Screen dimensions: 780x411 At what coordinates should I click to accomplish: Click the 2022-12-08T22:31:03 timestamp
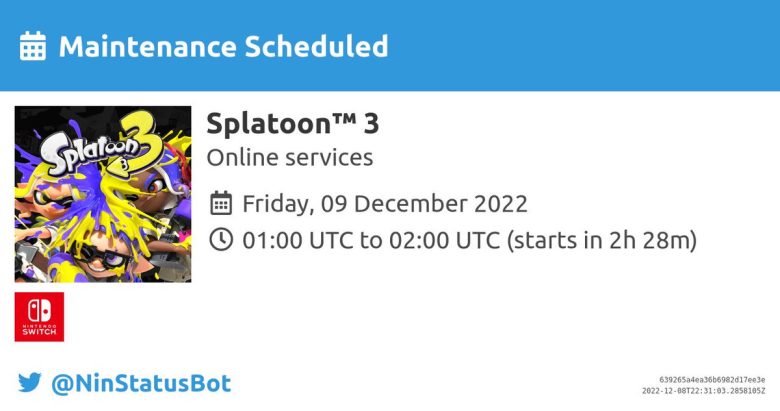click(700, 391)
